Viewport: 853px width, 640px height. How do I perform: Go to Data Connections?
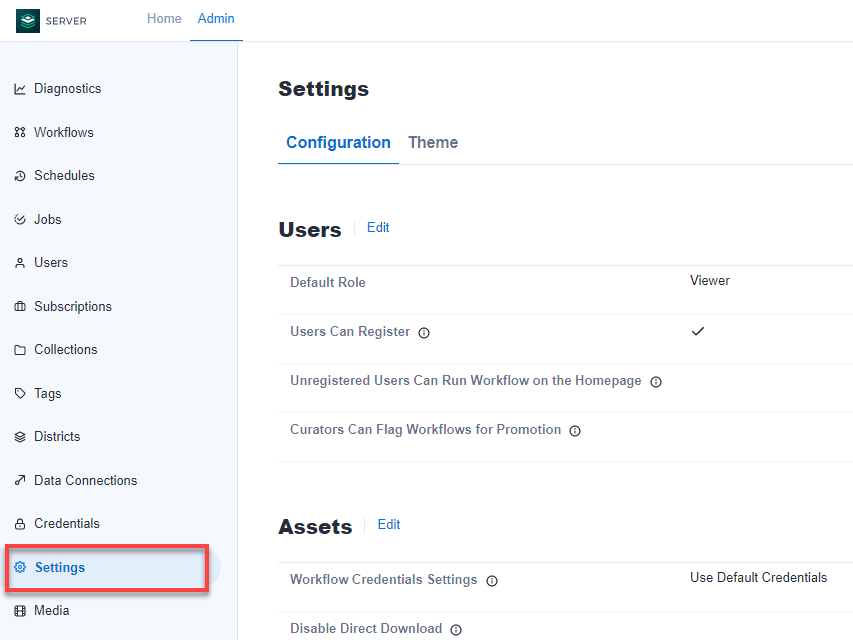click(x=85, y=480)
